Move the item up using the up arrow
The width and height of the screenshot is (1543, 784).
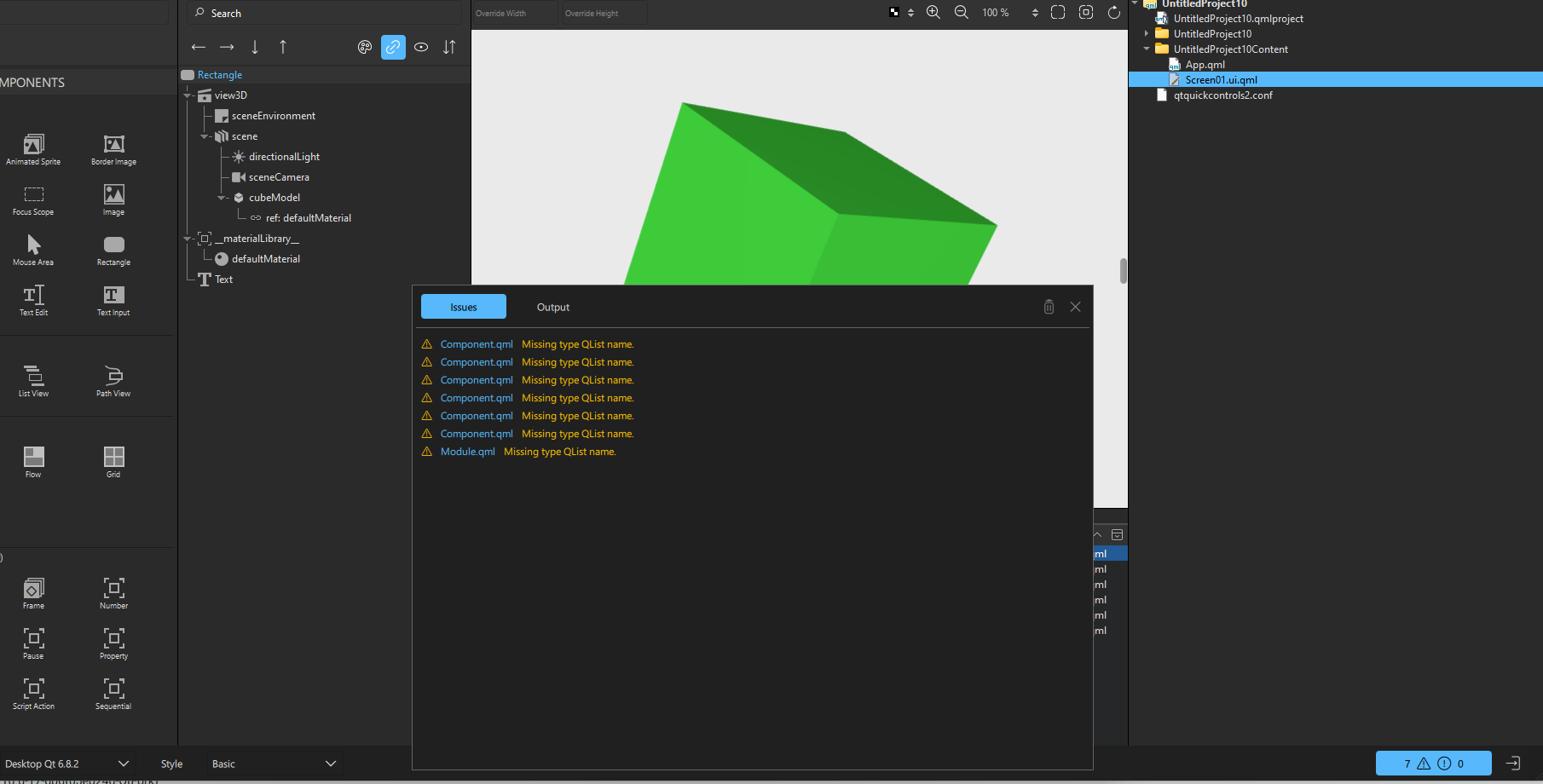(x=283, y=47)
